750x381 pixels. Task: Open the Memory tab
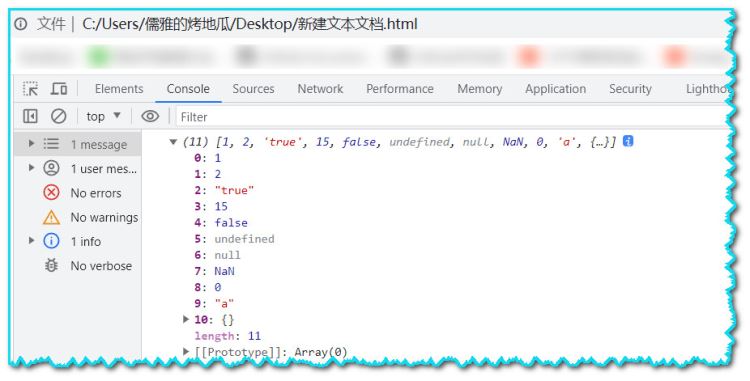pos(480,89)
